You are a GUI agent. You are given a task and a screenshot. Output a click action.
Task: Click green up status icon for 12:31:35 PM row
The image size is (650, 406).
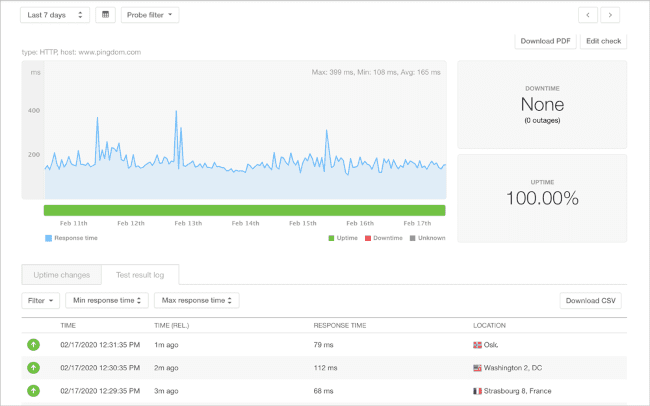(34, 345)
